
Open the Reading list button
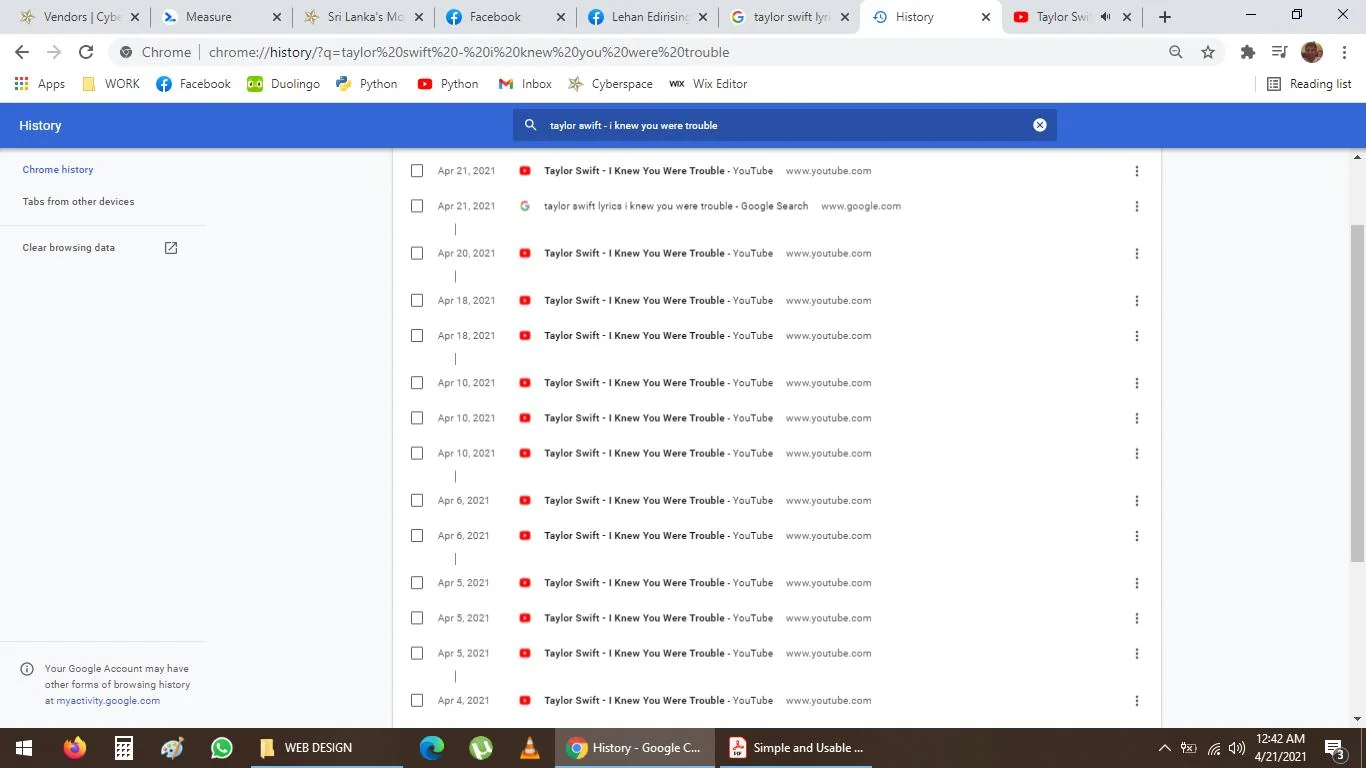(1309, 84)
